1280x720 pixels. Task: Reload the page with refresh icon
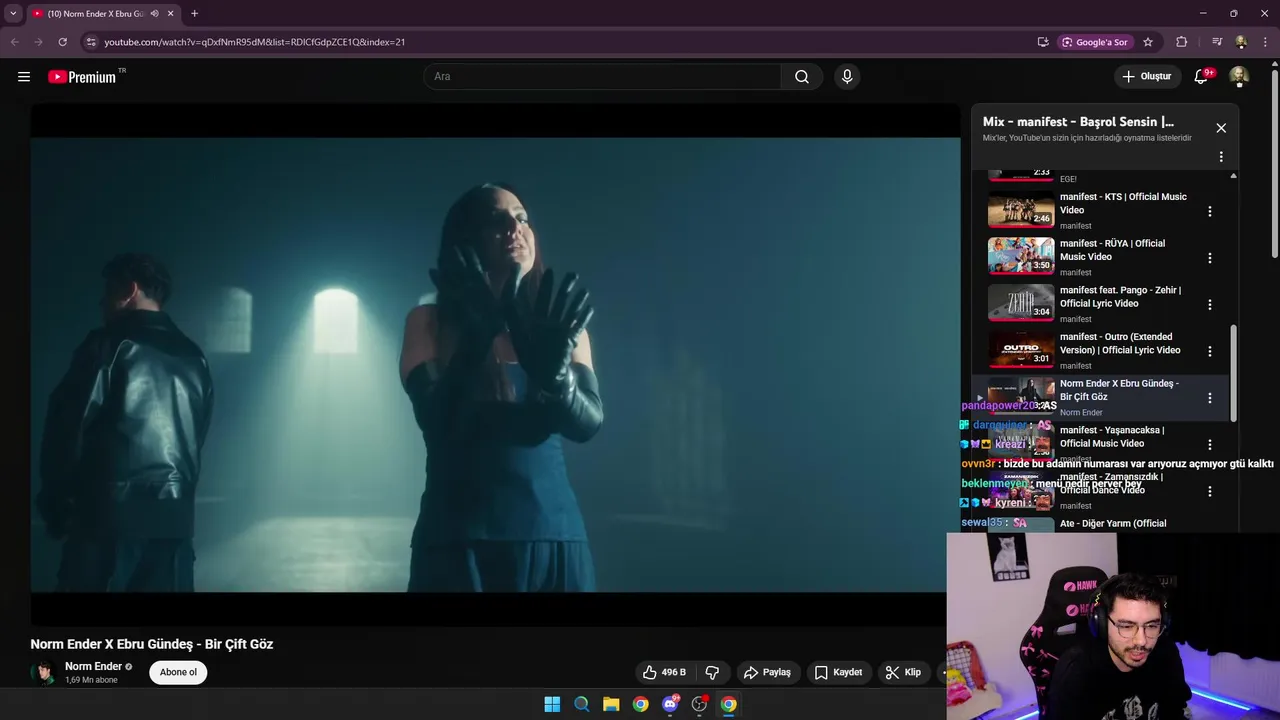coord(62,42)
